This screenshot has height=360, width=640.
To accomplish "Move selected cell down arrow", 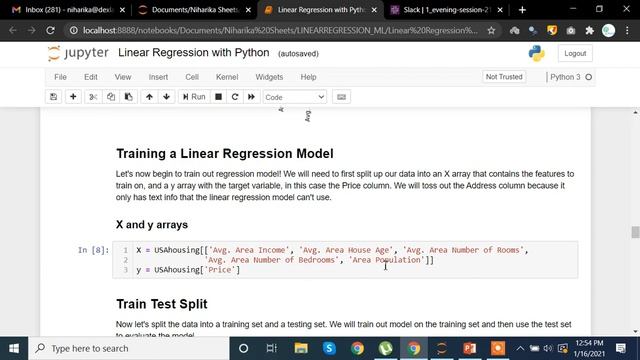I will coord(167,97).
